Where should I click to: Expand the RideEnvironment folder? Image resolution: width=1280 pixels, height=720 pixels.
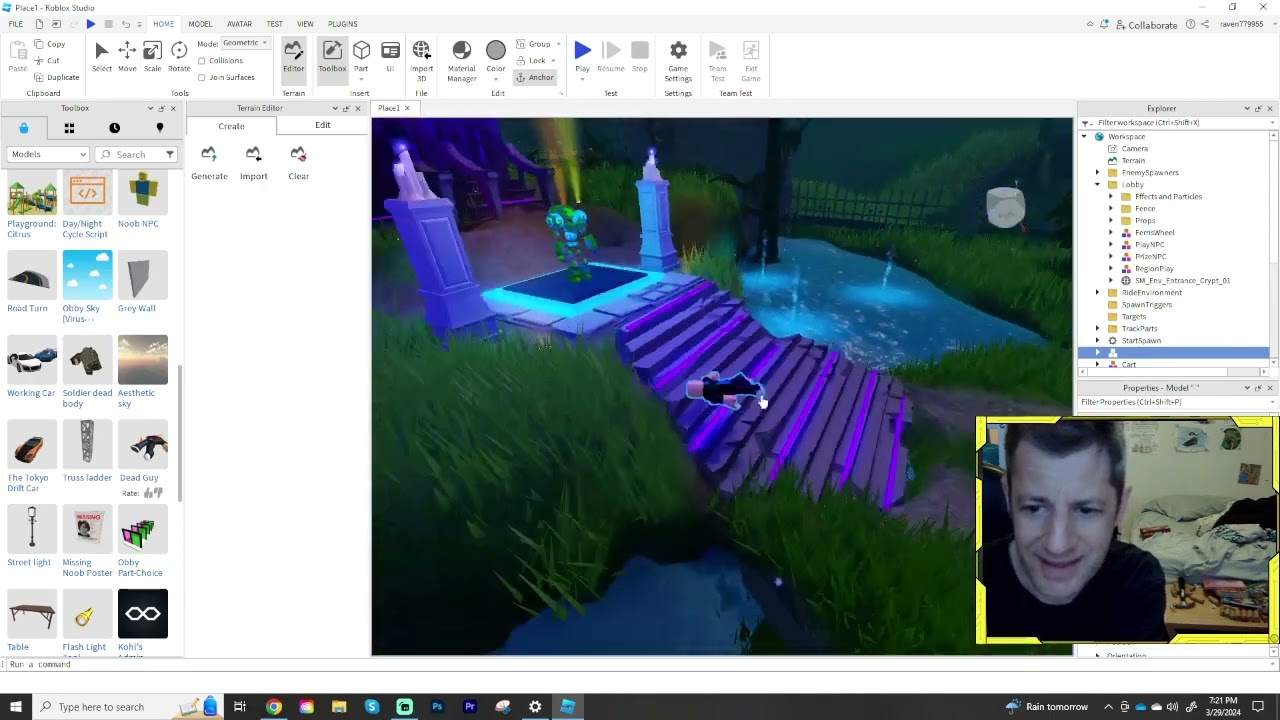1097,292
